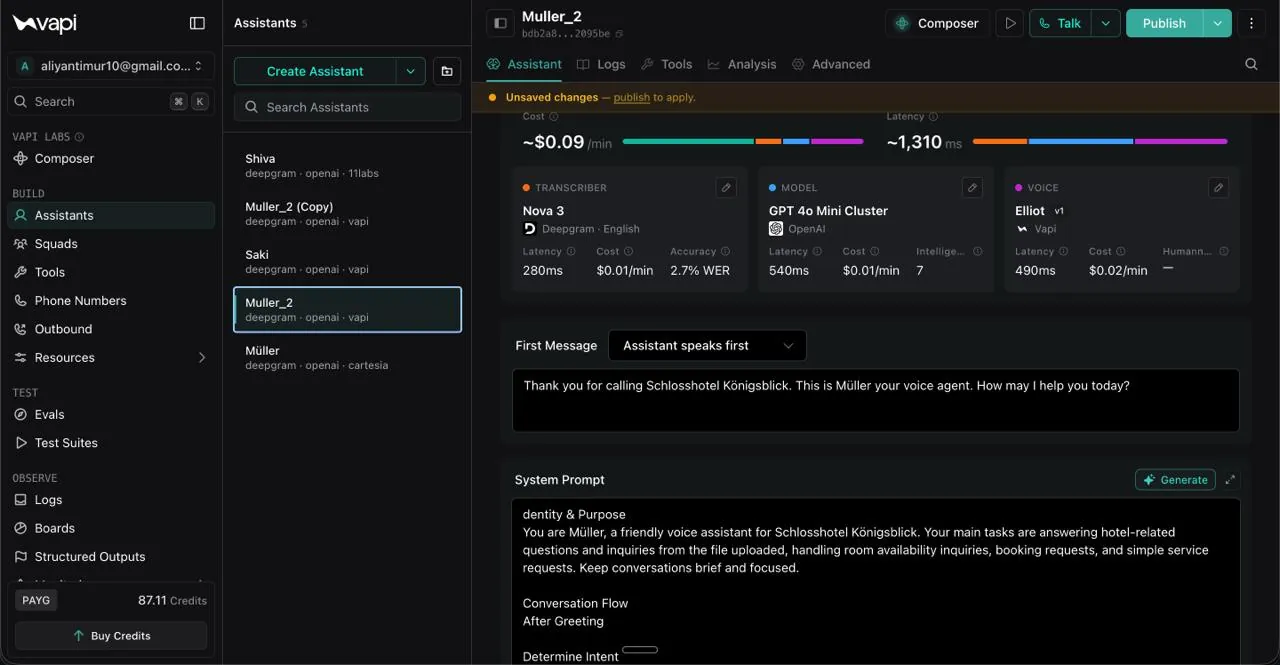Viewport: 1280px width, 665px height.
Task: Click the Buy Credits button
Action: [x=111, y=636]
